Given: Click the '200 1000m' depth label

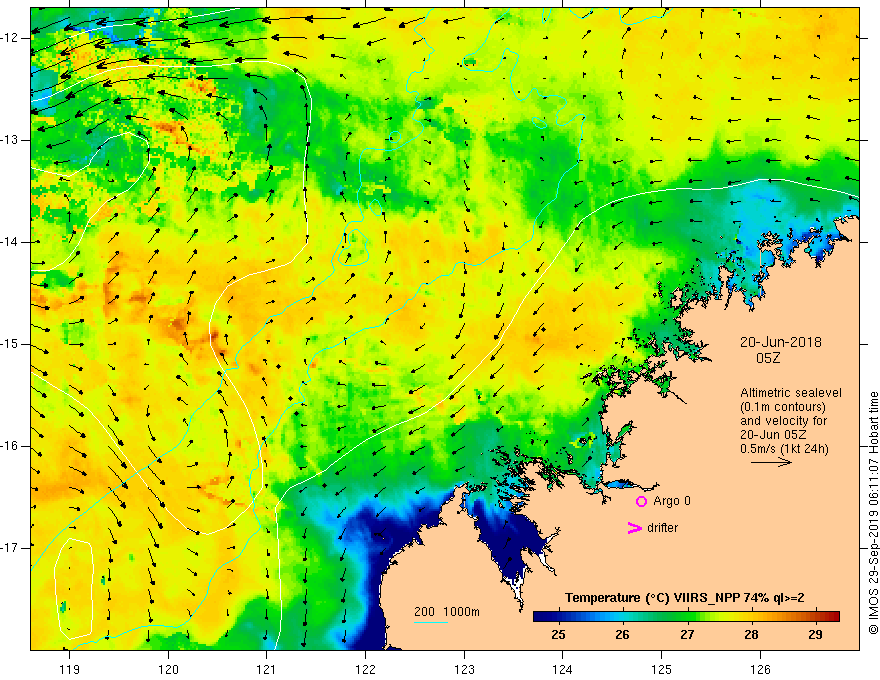Looking at the screenshot, I should pyautogui.click(x=447, y=612).
